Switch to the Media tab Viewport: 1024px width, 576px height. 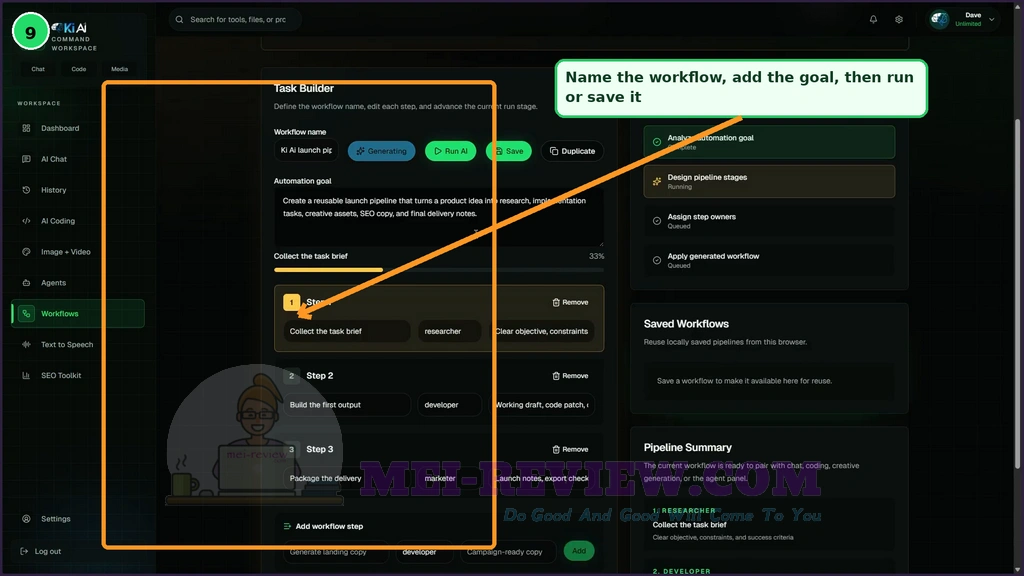pos(120,69)
